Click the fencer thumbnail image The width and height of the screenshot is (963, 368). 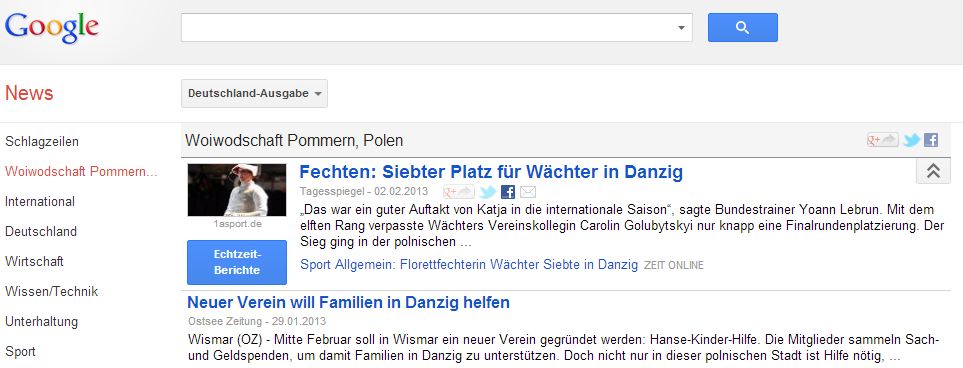237,190
